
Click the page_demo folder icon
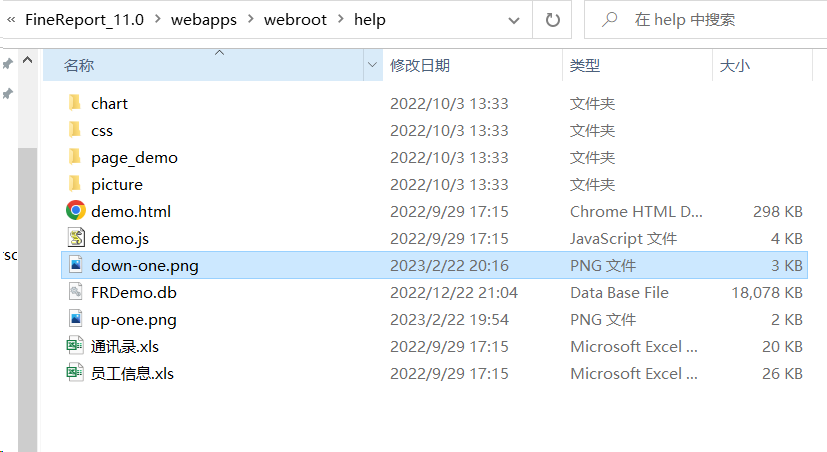[75, 157]
